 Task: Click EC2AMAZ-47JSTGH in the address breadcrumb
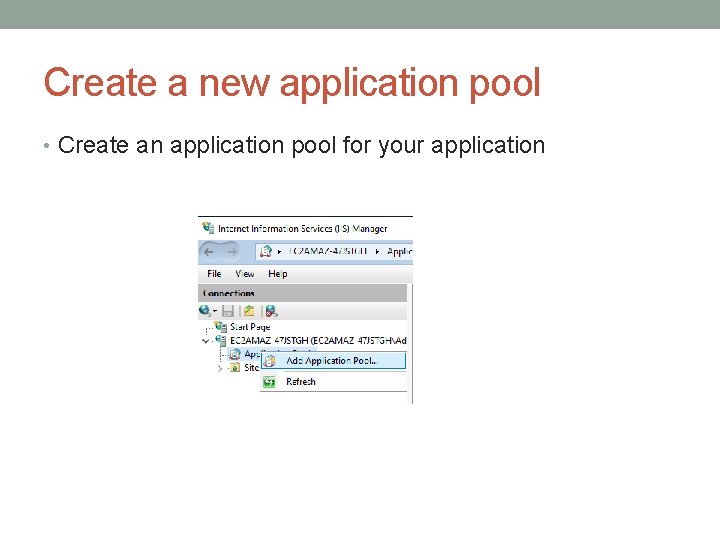tap(329, 252)
